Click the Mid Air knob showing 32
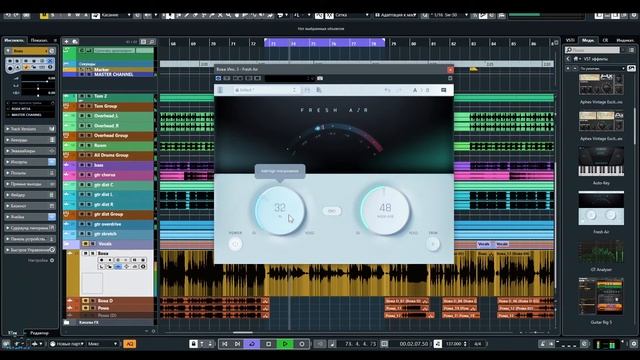 (280, 210)
